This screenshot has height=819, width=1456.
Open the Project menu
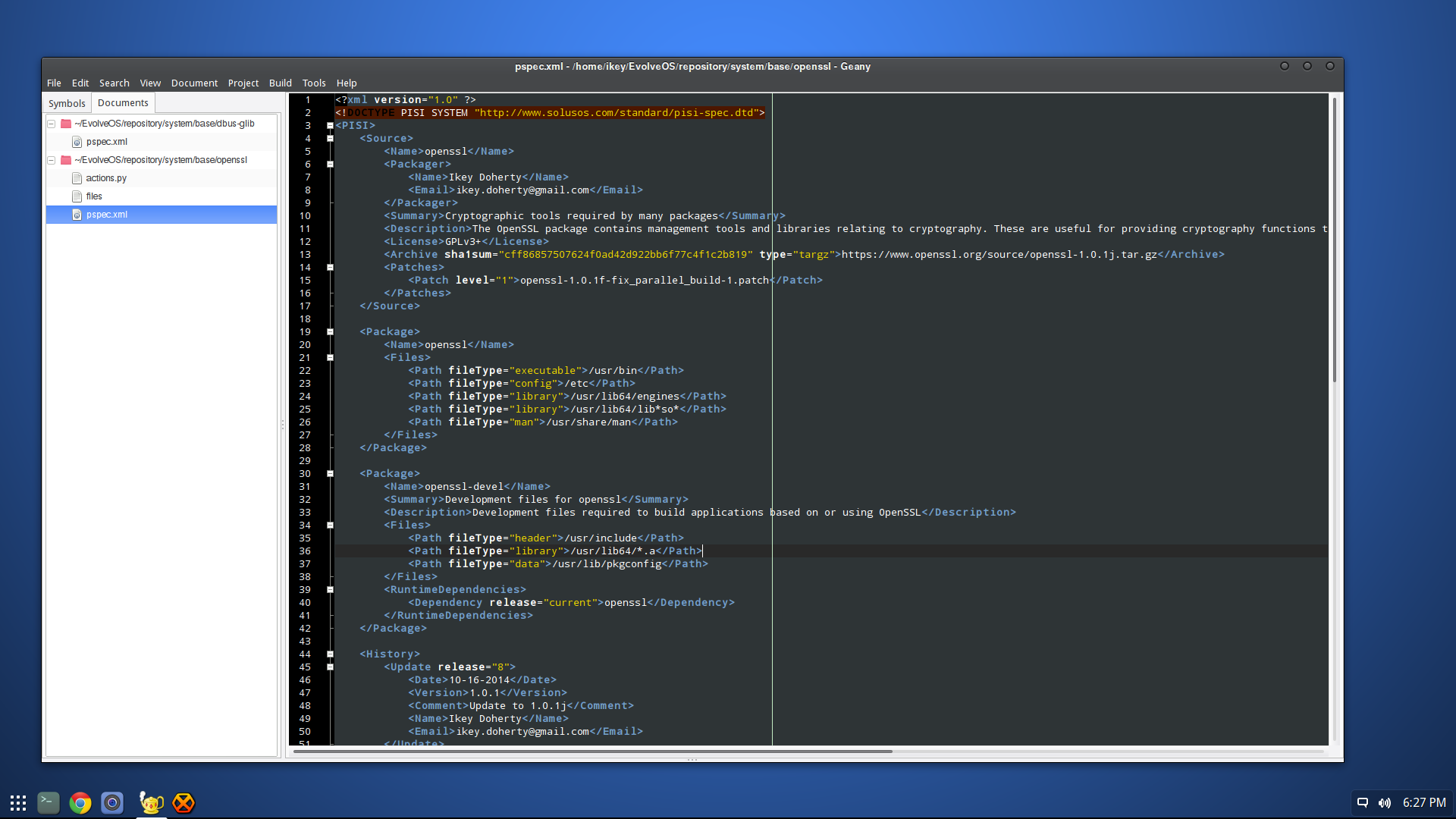coord(243,83)
